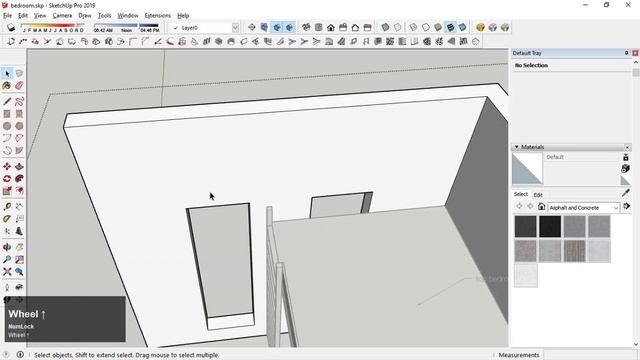
Task: Choose the Rotate tool
Action: pyautogui.click(x=7, y=179)
